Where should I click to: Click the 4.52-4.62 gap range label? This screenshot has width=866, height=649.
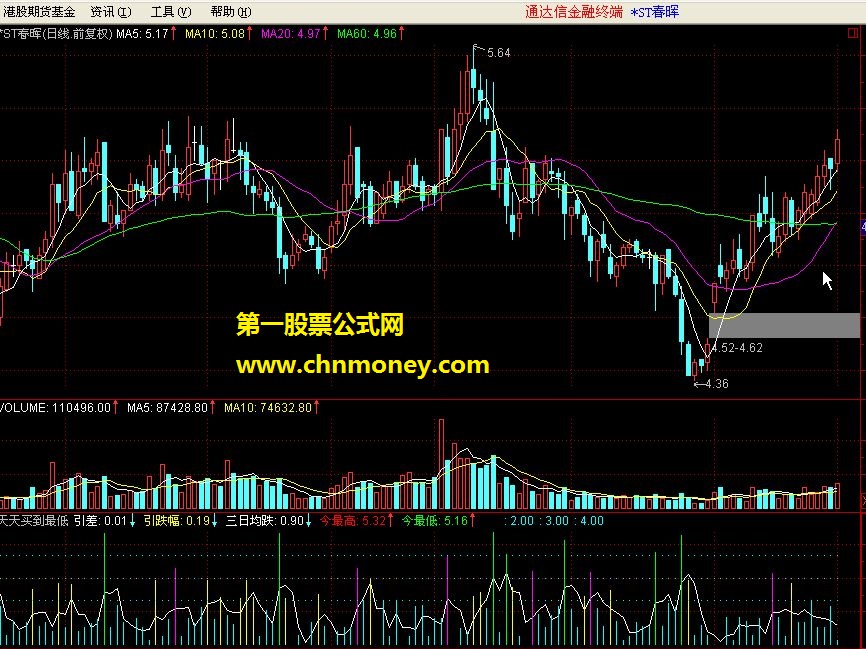click(x=737, y=348)
